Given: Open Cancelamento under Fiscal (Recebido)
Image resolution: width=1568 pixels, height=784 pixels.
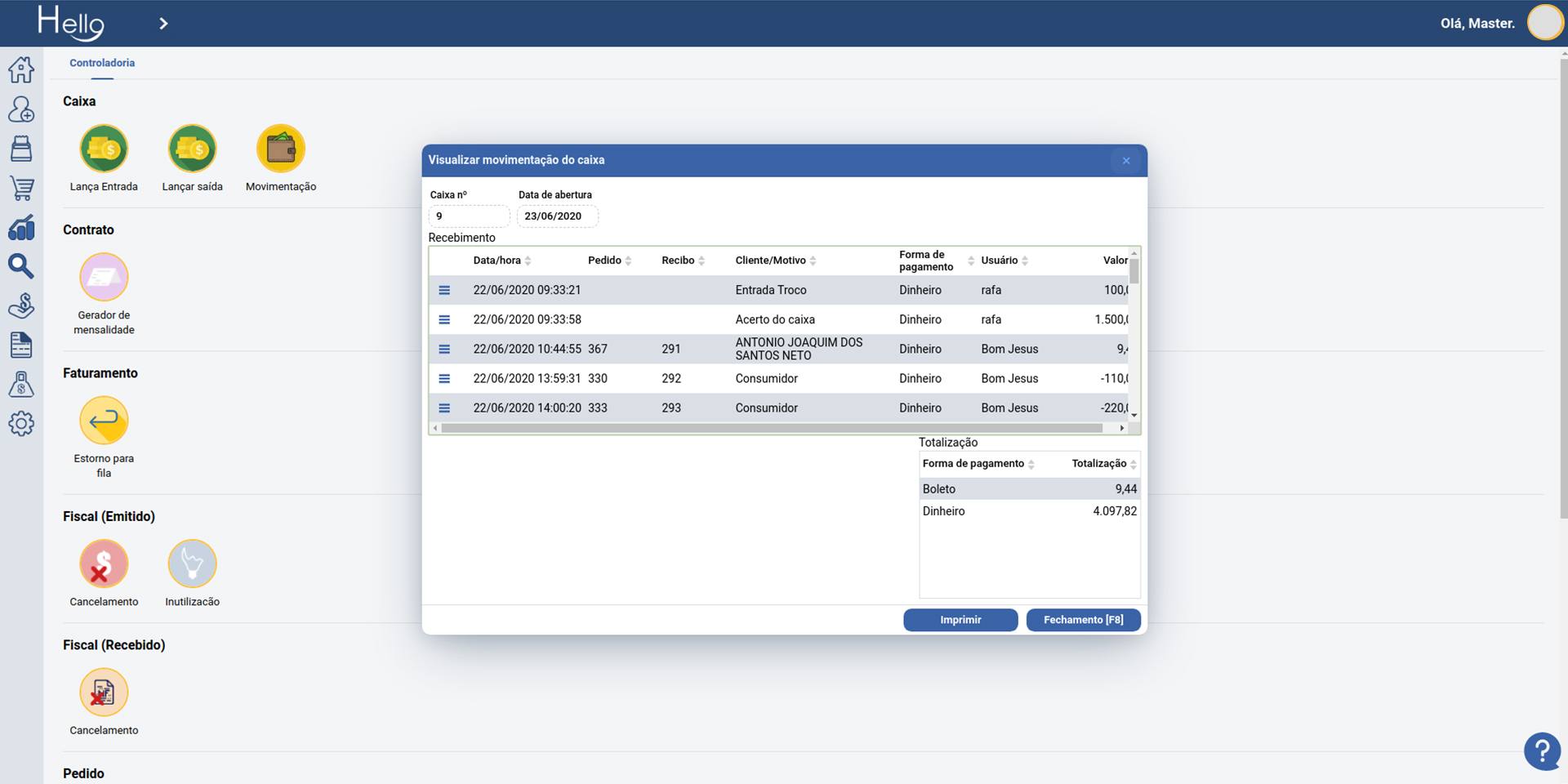Looking at the screenshot, I should coord(104,693).
